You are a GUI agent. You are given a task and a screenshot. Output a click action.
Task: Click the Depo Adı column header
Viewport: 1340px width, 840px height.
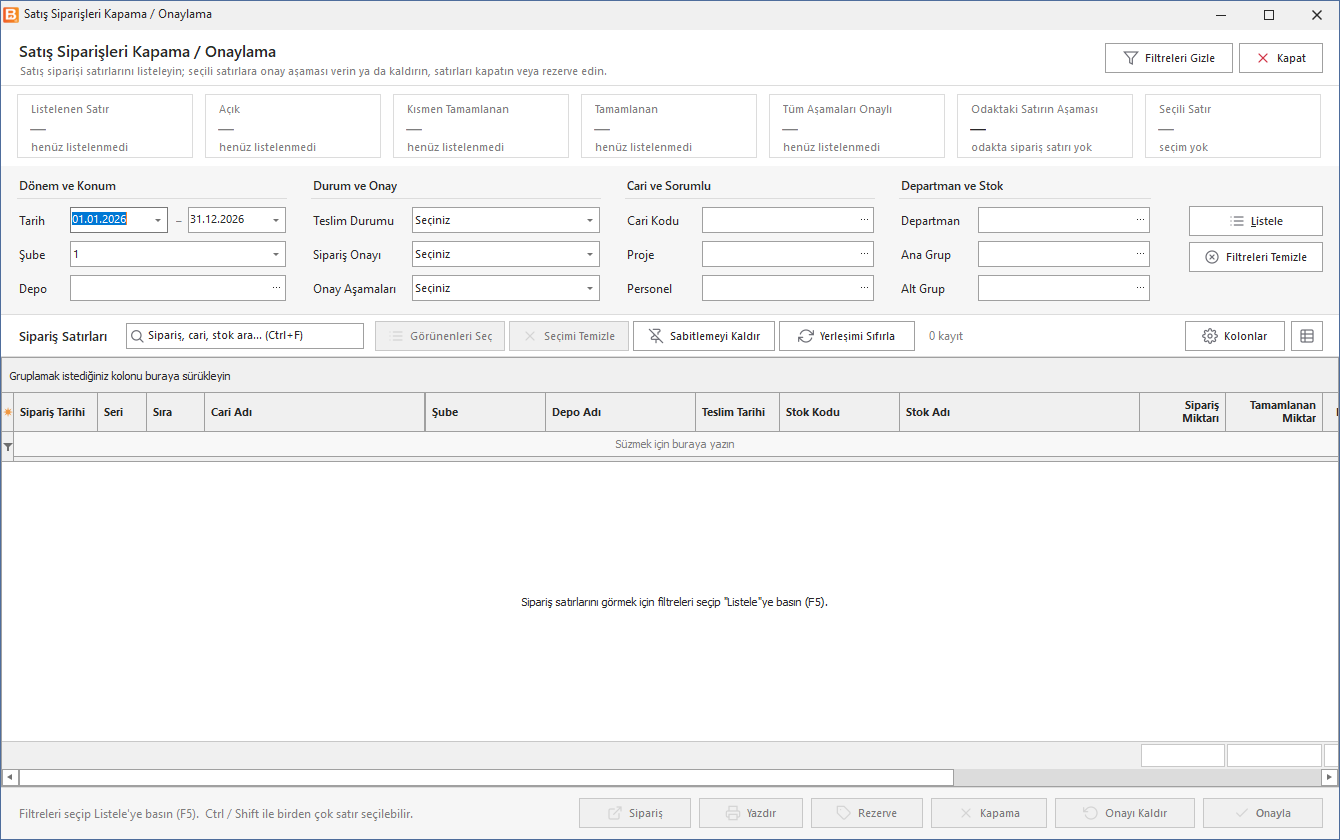point(621,412)
